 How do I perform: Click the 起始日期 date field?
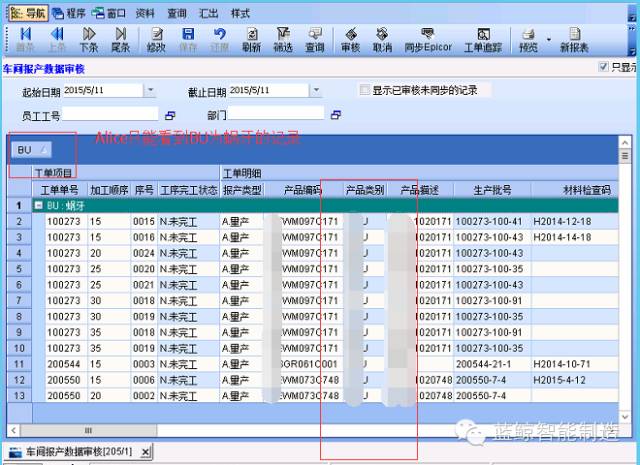coord(103,90)
